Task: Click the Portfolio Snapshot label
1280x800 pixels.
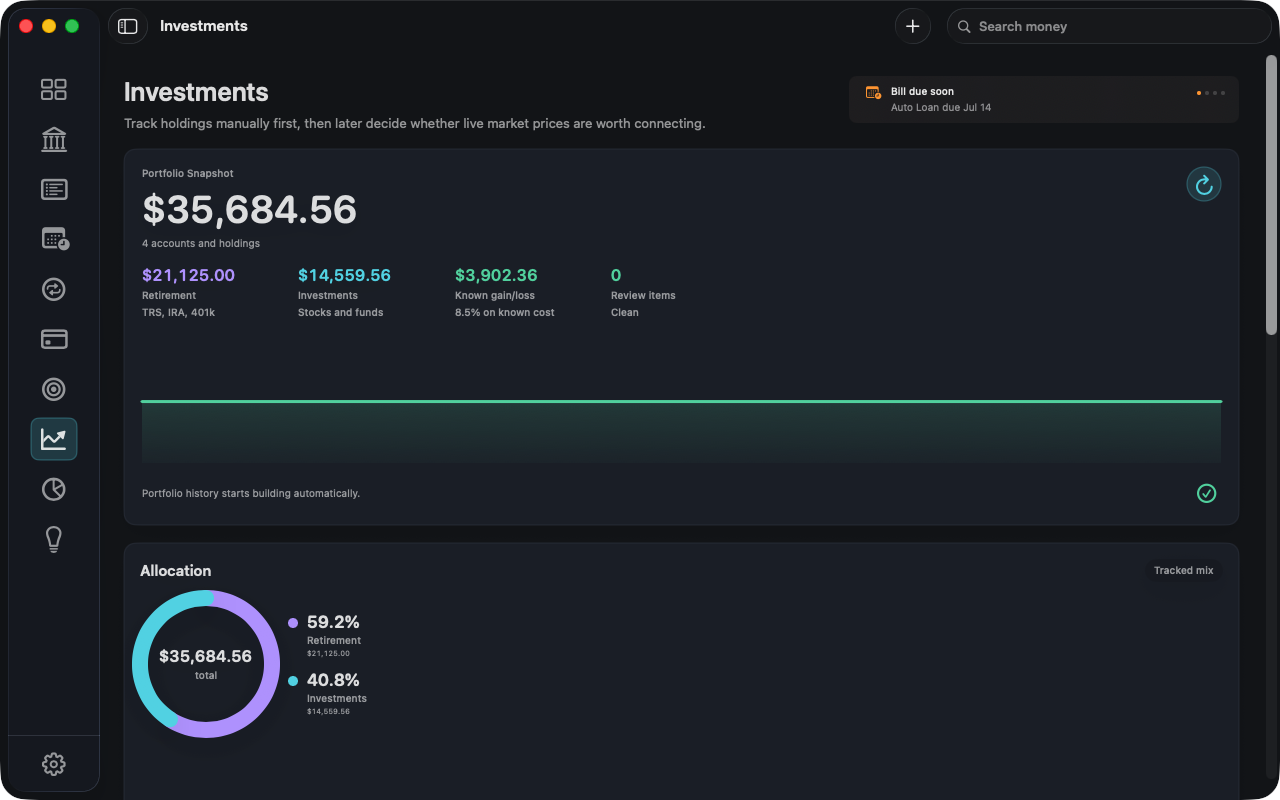Action: [x=188, y=173]
